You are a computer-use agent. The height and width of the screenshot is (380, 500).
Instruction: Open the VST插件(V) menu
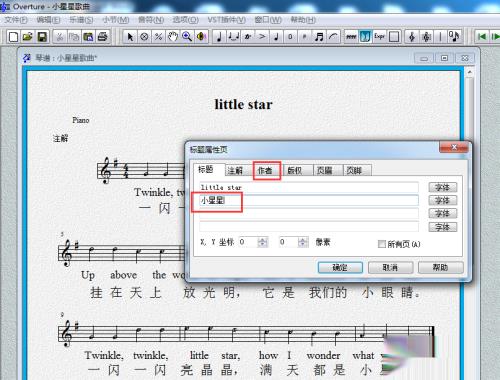227,20
